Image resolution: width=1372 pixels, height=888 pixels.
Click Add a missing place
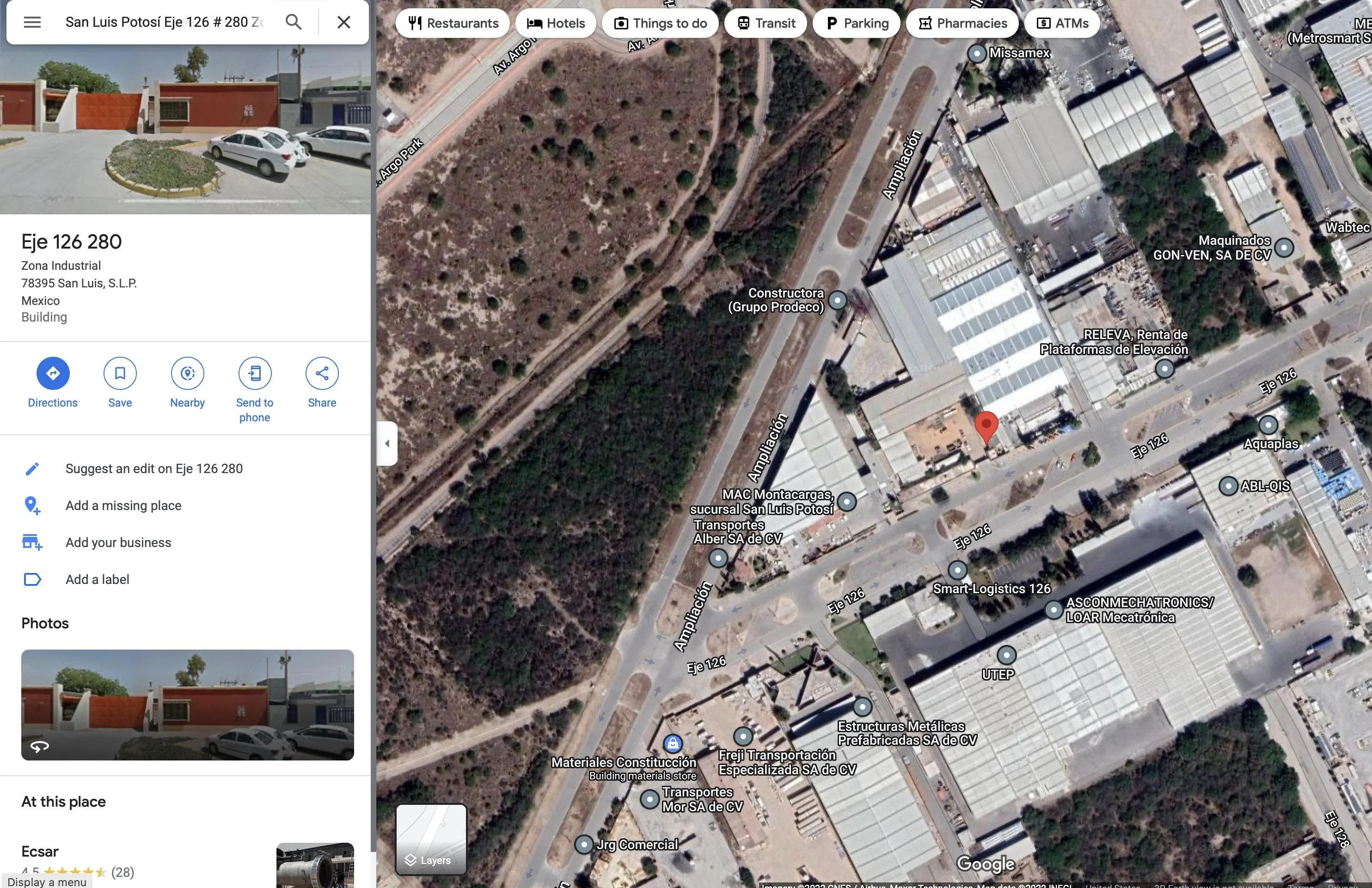[123, 505]
